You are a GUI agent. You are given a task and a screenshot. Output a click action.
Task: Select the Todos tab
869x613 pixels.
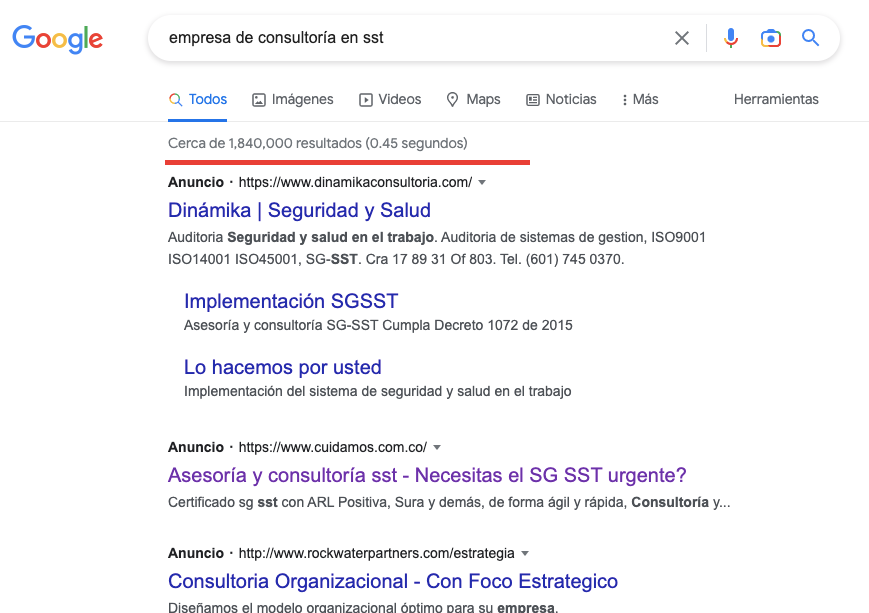point(197,99)
